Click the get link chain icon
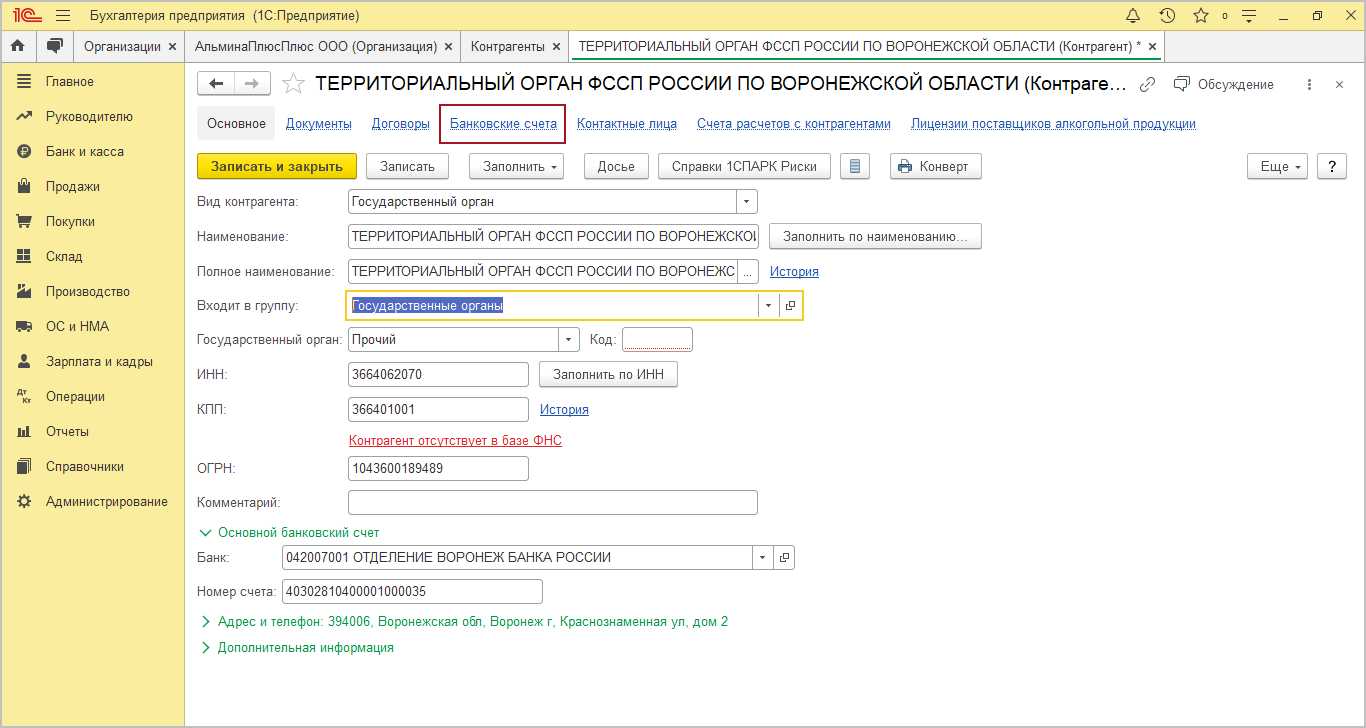The height and width of the screenshot is (728, 1366). click(1149, 84)
